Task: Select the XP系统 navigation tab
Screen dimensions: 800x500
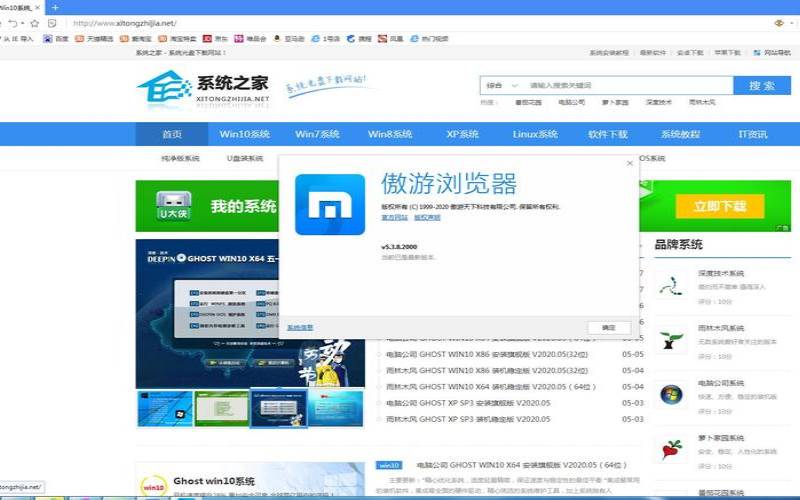Action: (x=462, y=134)
